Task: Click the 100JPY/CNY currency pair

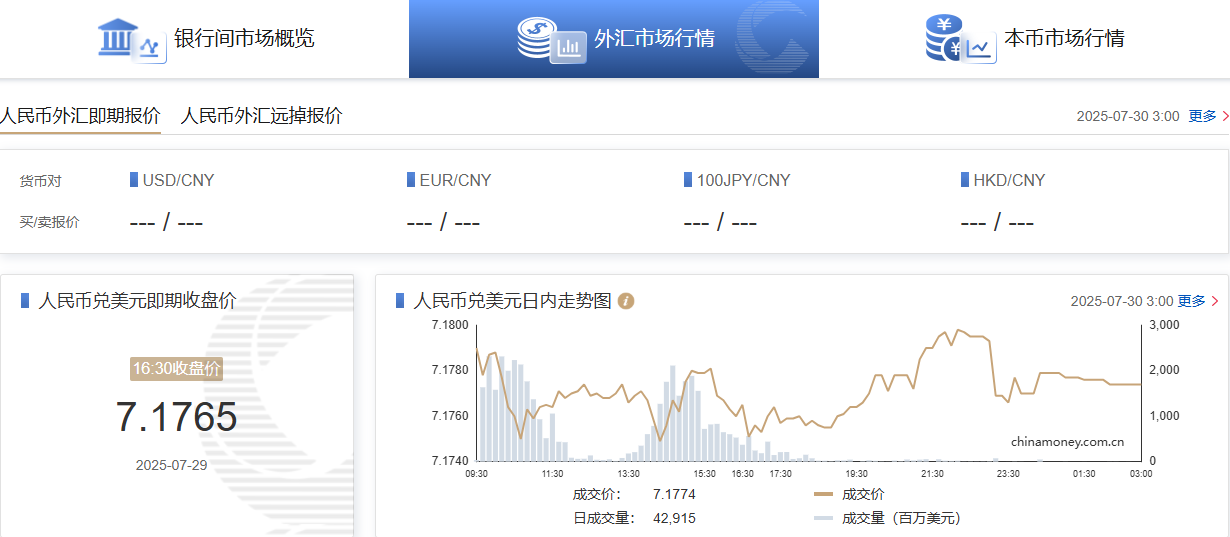Action: pos(743,181)
